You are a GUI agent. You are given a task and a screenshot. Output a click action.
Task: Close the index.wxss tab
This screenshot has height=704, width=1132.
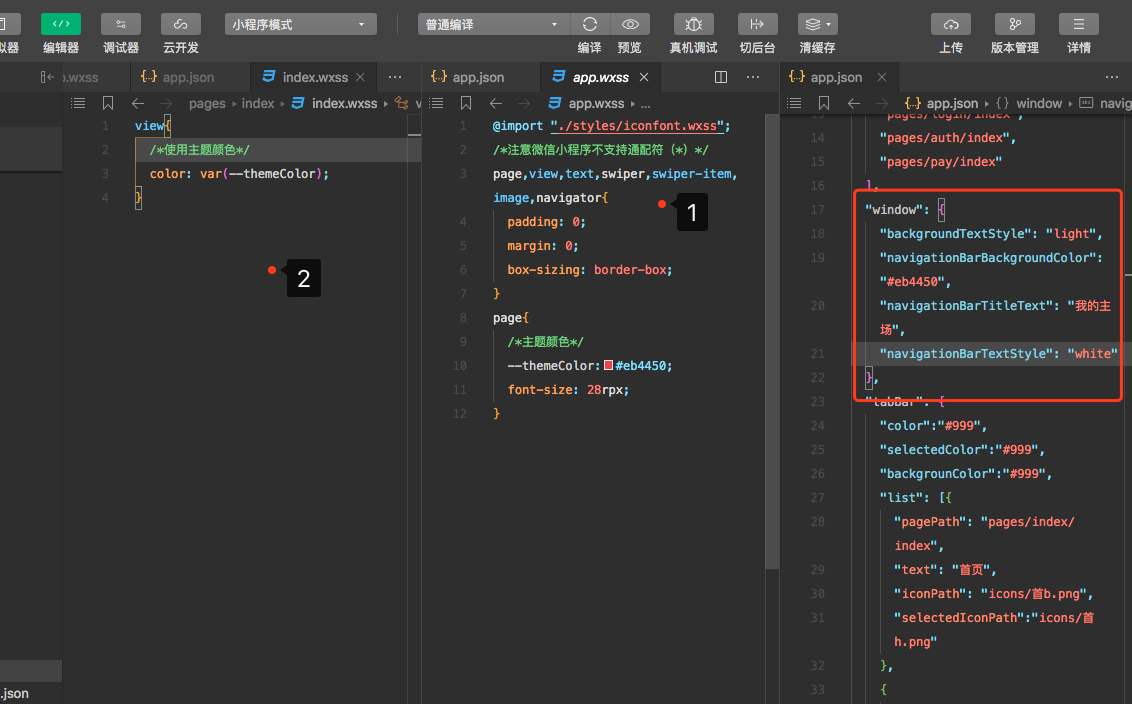pos(360,77)
